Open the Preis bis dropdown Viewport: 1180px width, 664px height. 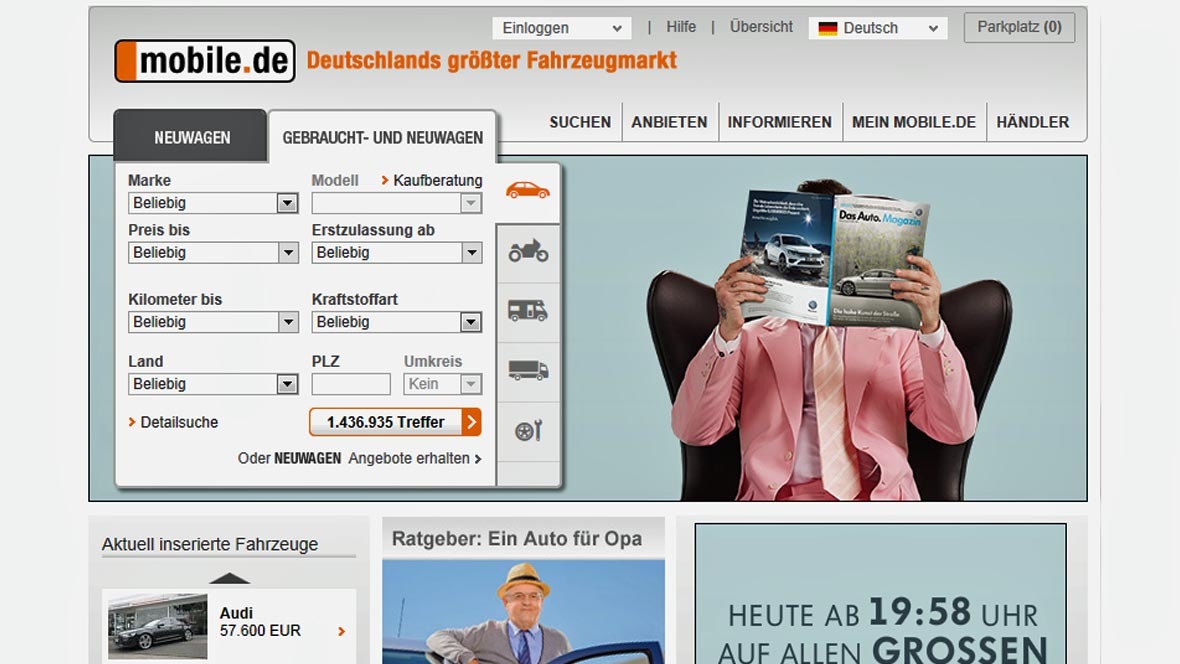point(213,253)
